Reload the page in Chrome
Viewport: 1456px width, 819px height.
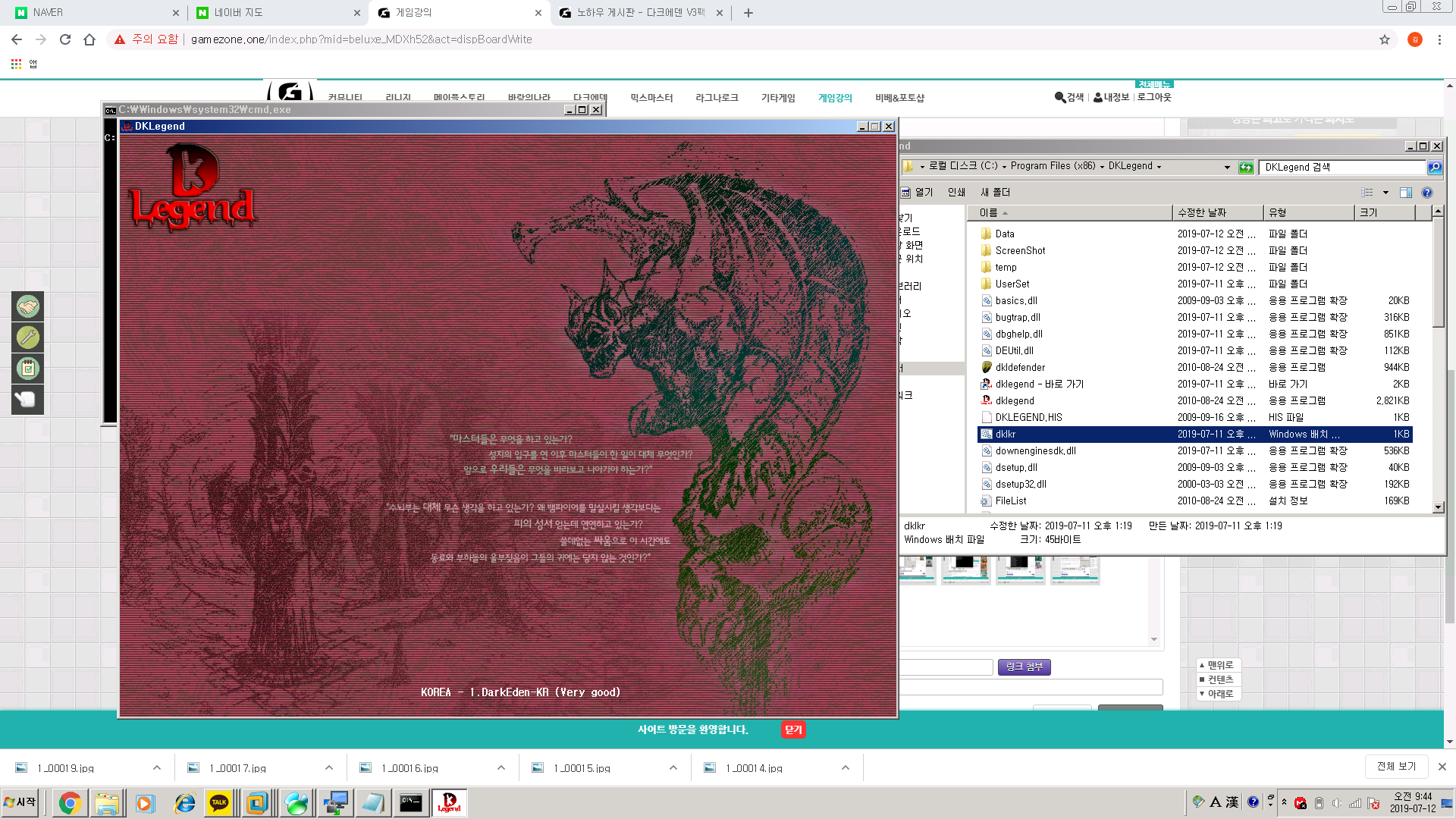(65, 39)
